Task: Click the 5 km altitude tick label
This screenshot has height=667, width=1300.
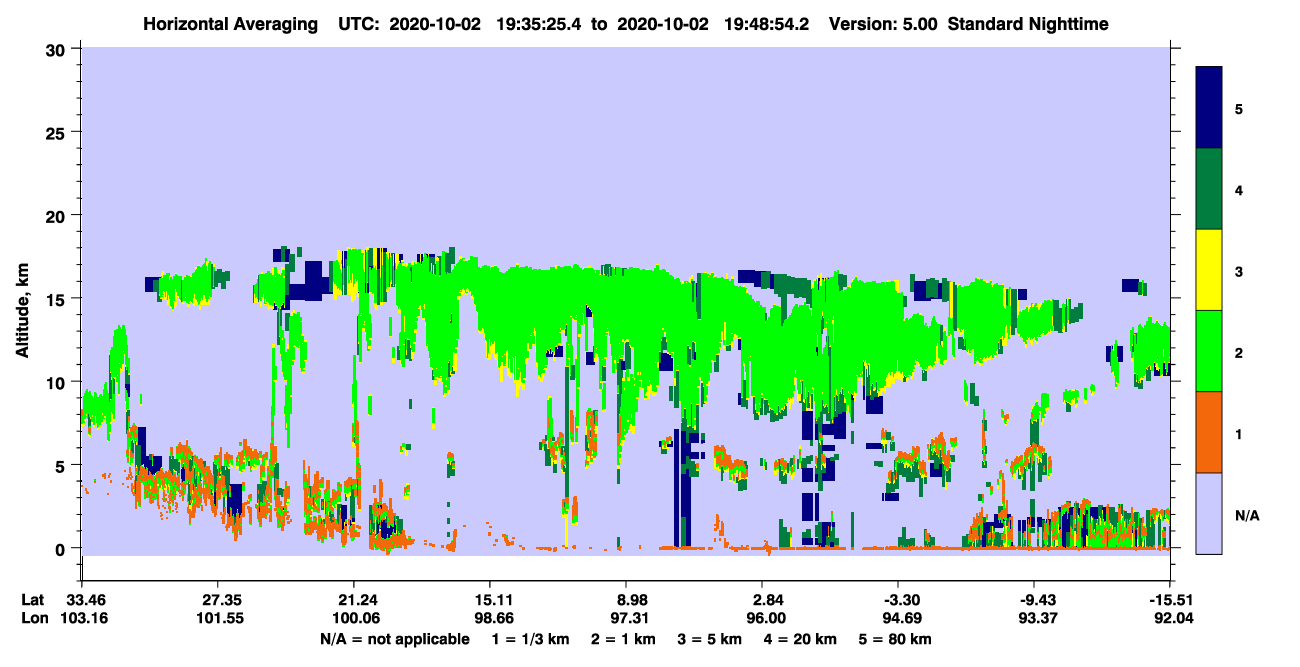Action: pos(61,465)
